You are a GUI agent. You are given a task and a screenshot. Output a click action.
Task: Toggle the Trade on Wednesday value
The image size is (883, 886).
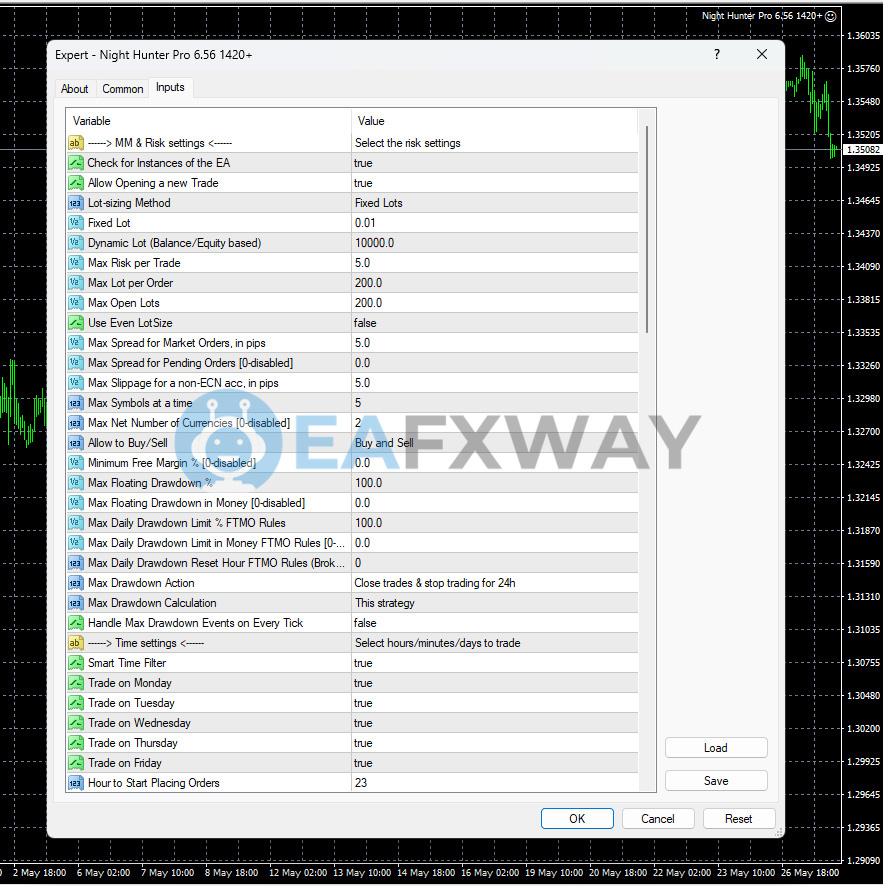click(x=494, y=723)
